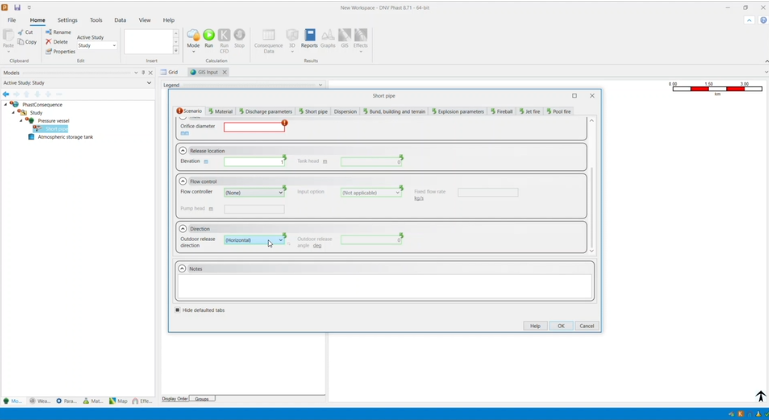Screen dimensions: 769x420
Task: Collapse the PhastConsequence tree node
Action: (6, 105)
